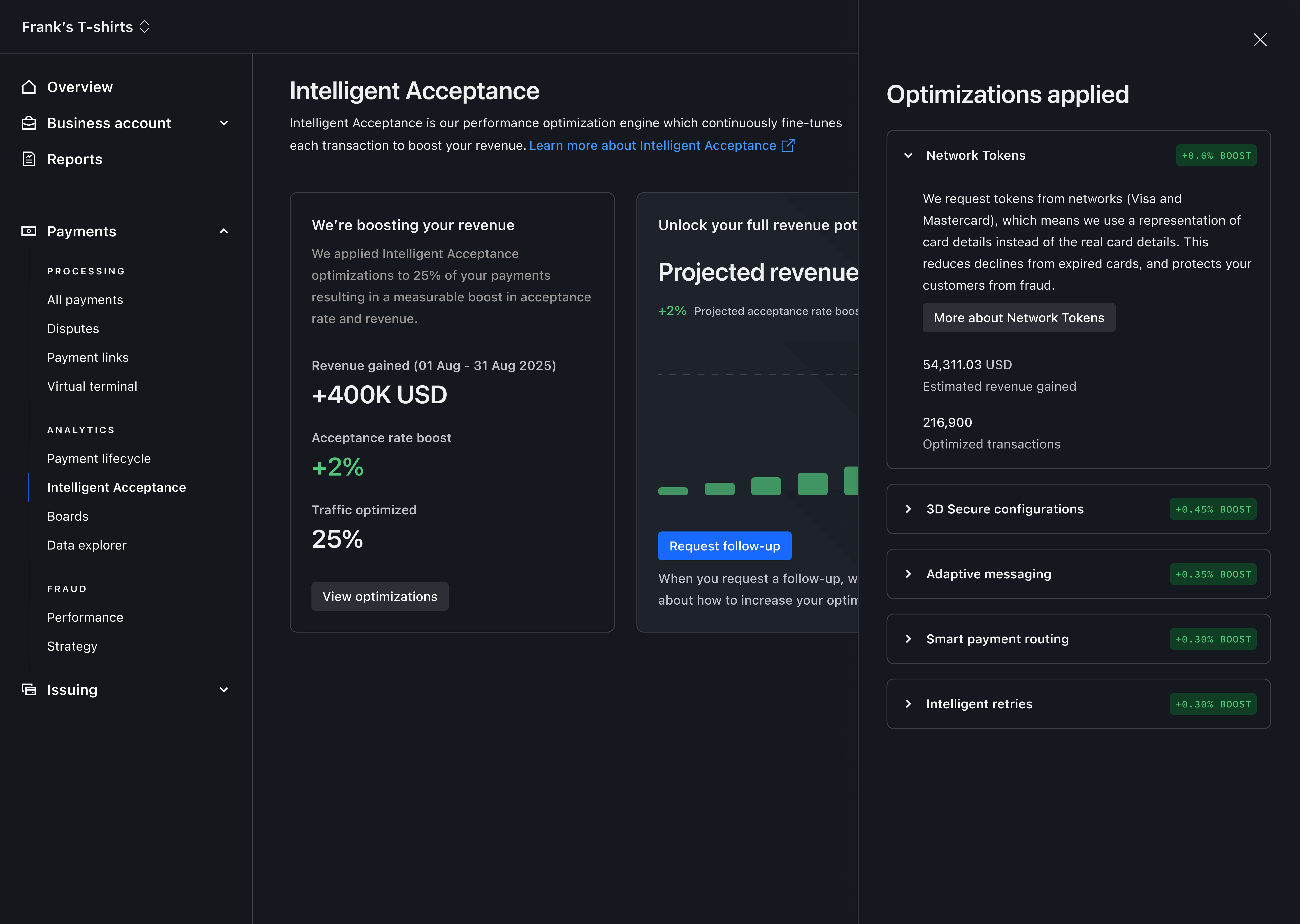Image resolution: width=1300 pixels, height=924 pixels.
Task: Collapse the Network Tokens accordion chevron
Action: pos(908,155)
